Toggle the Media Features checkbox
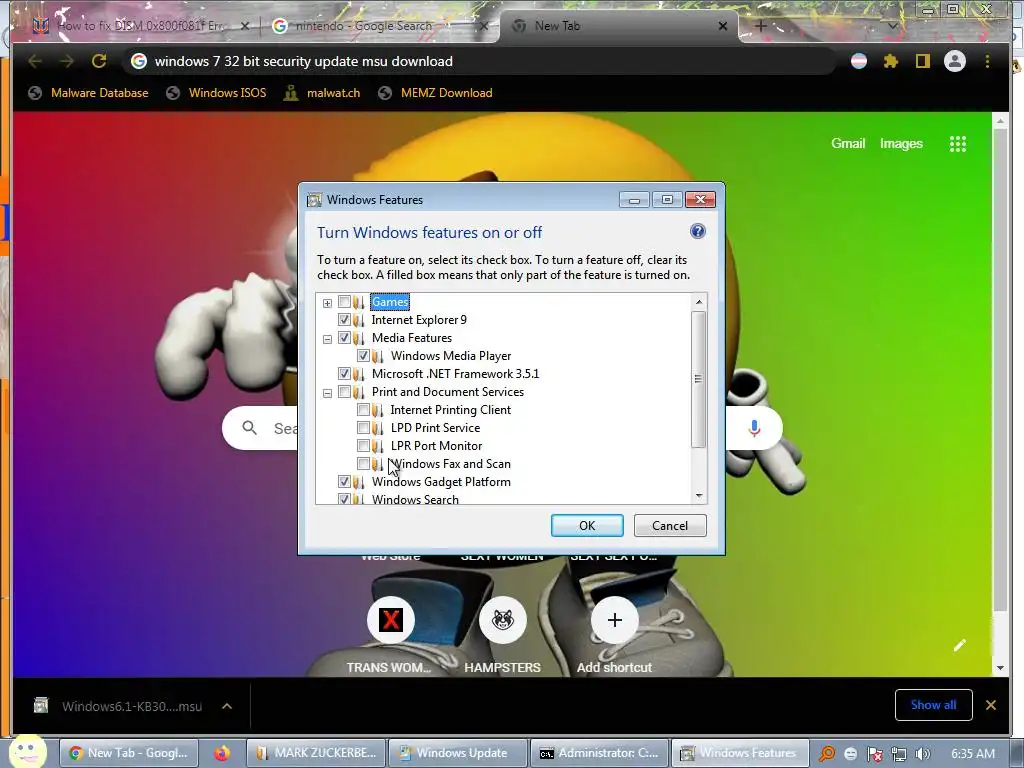The height and width of the screenshot is (768, 1024). point(344,338)
